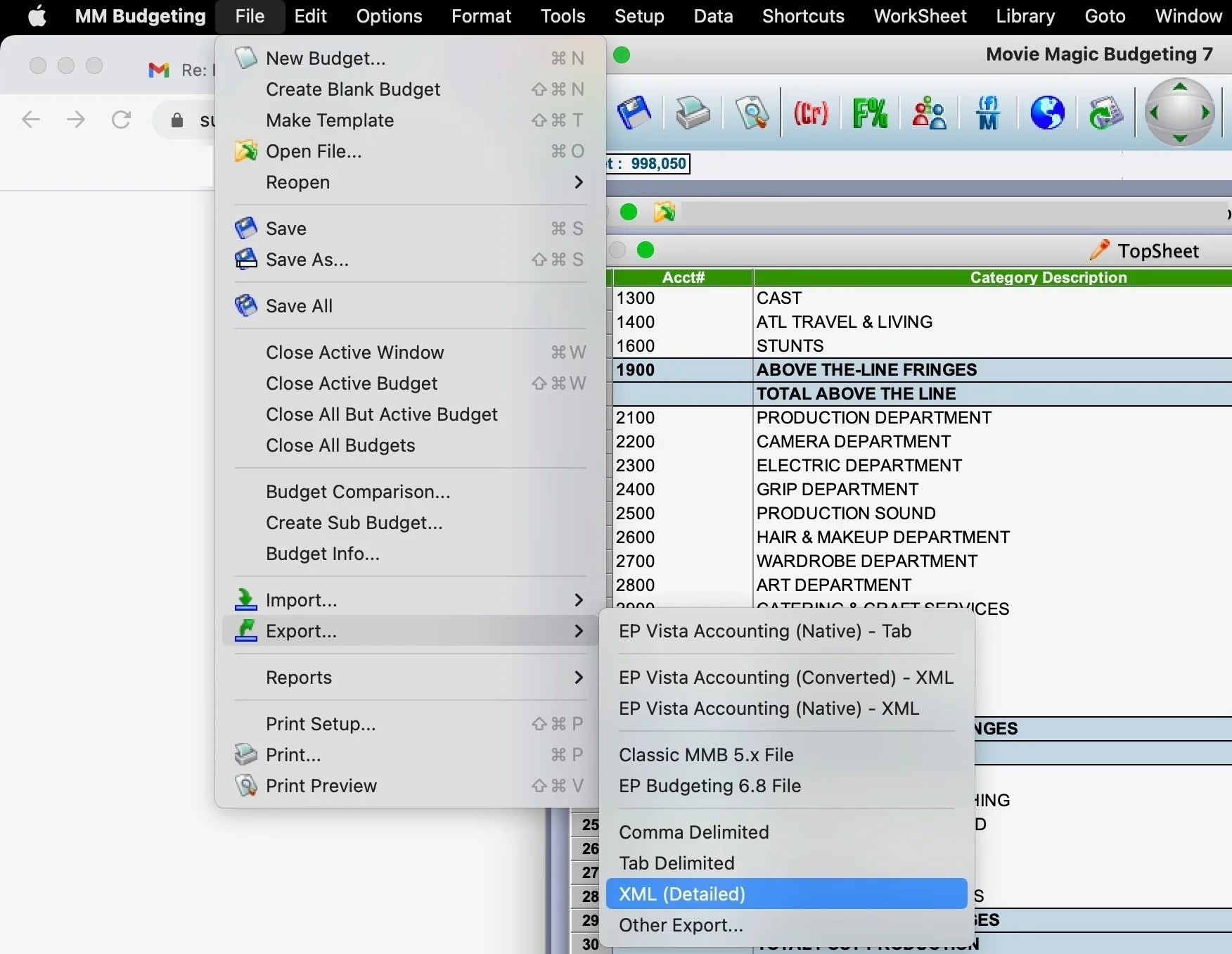Viewport: 1232px width, 954px height.
Task: Click the Print Preview magnifier toolbar icon
Action: (752, 113)
